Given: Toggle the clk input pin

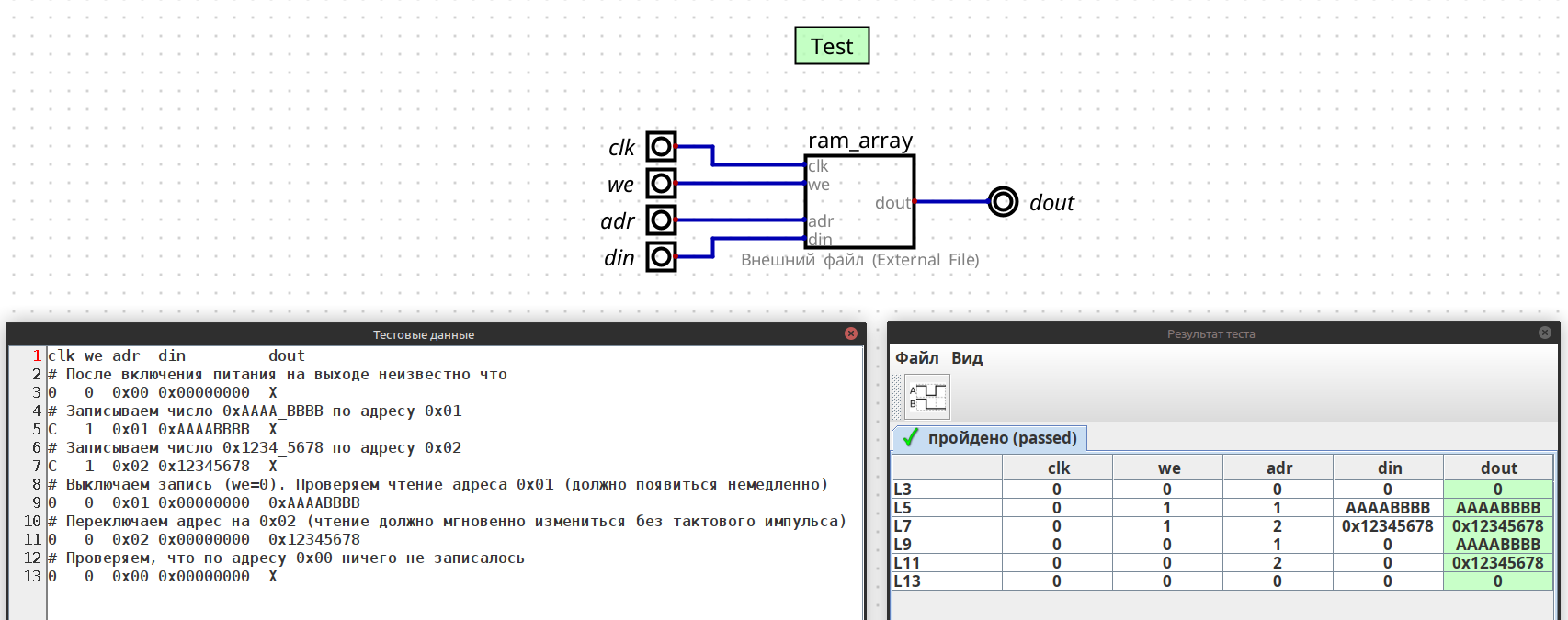Looking at the screenshot, I should point(661,147).
